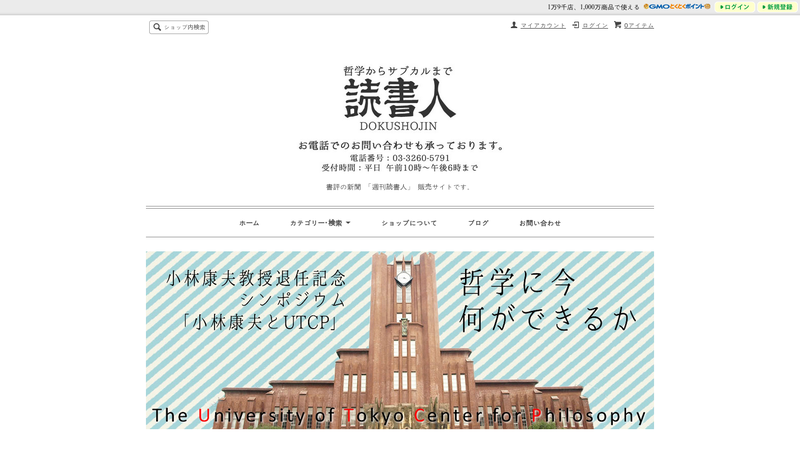
Task: Go to ホーム in navigation
Action: tap(249, 223)
